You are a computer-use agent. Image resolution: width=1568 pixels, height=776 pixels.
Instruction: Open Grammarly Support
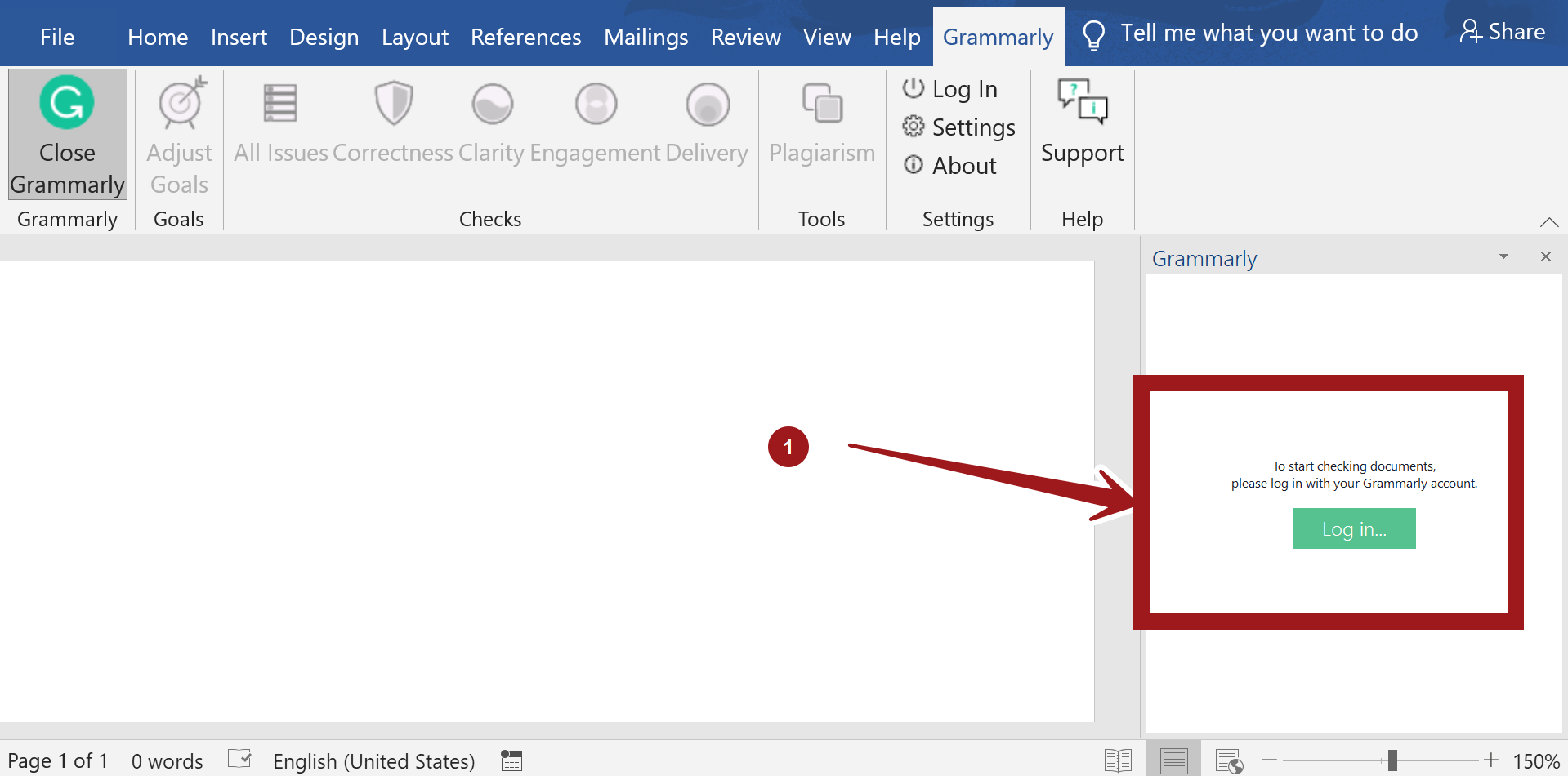point(1083,121)
